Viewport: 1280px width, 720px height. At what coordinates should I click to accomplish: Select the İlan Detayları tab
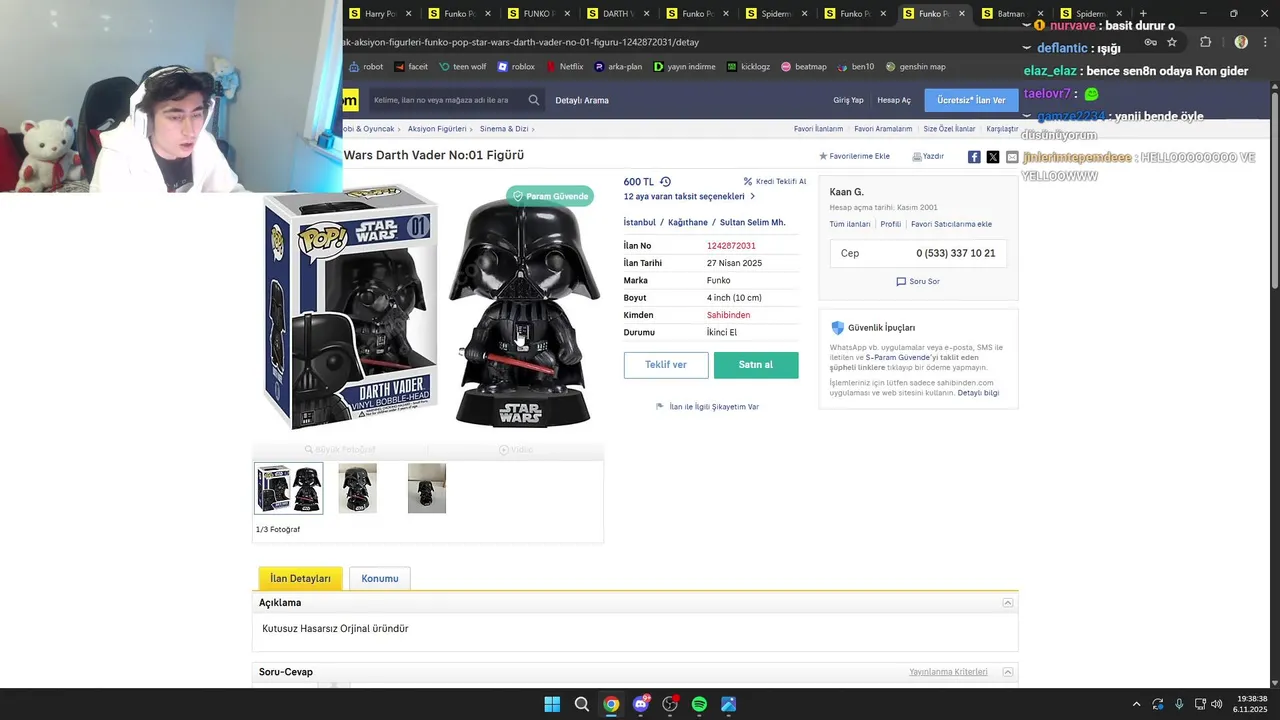tap(300, 579)
